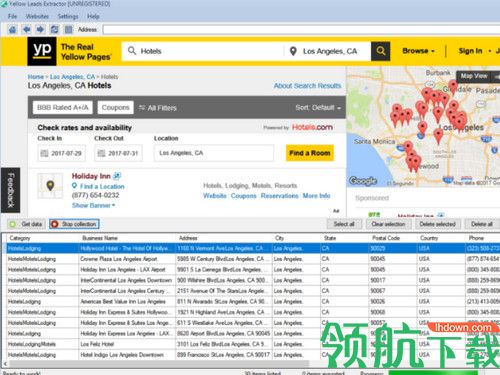Click the results table horizontal scrollbar
The height and width of the screenshot is (375, 500).
159,364
